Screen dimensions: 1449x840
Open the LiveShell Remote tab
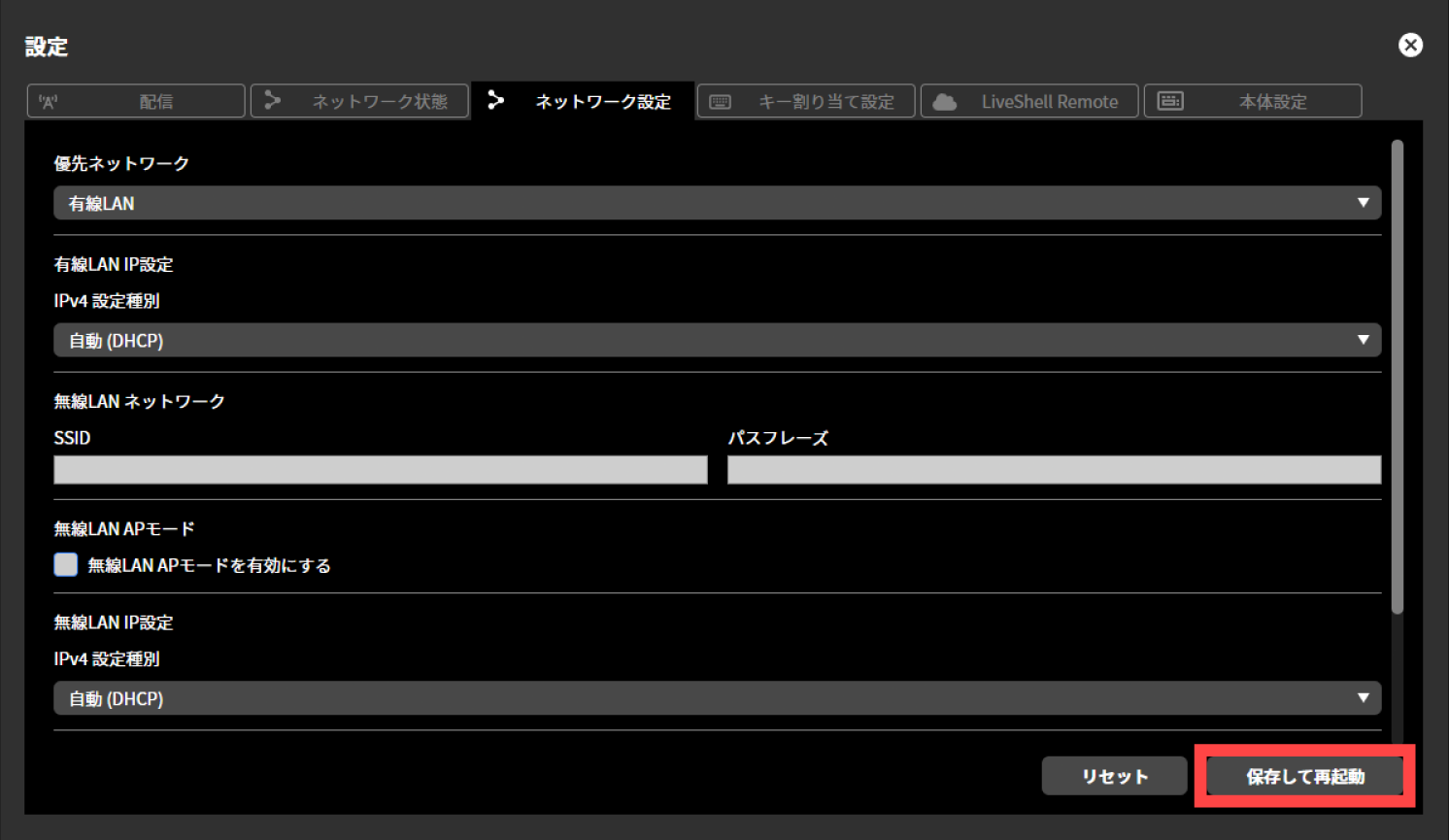coord(1029,100)
